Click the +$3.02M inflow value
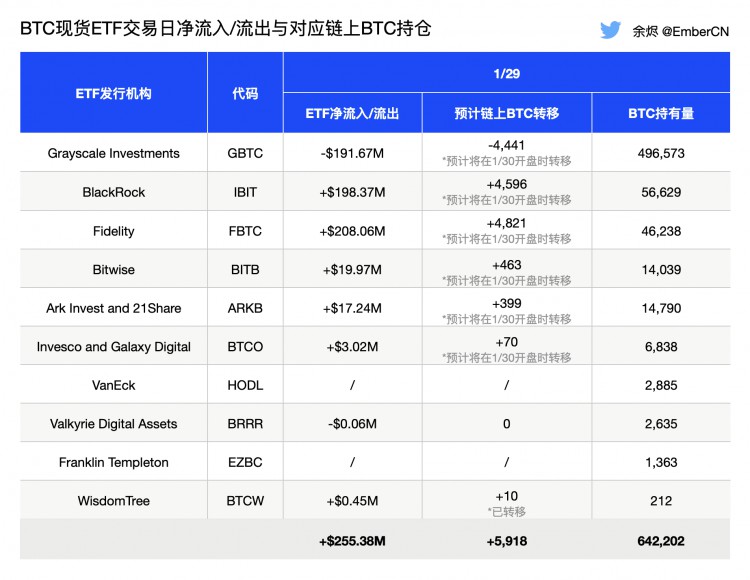Viewport: 750px width, 580px height. (353, 347)
